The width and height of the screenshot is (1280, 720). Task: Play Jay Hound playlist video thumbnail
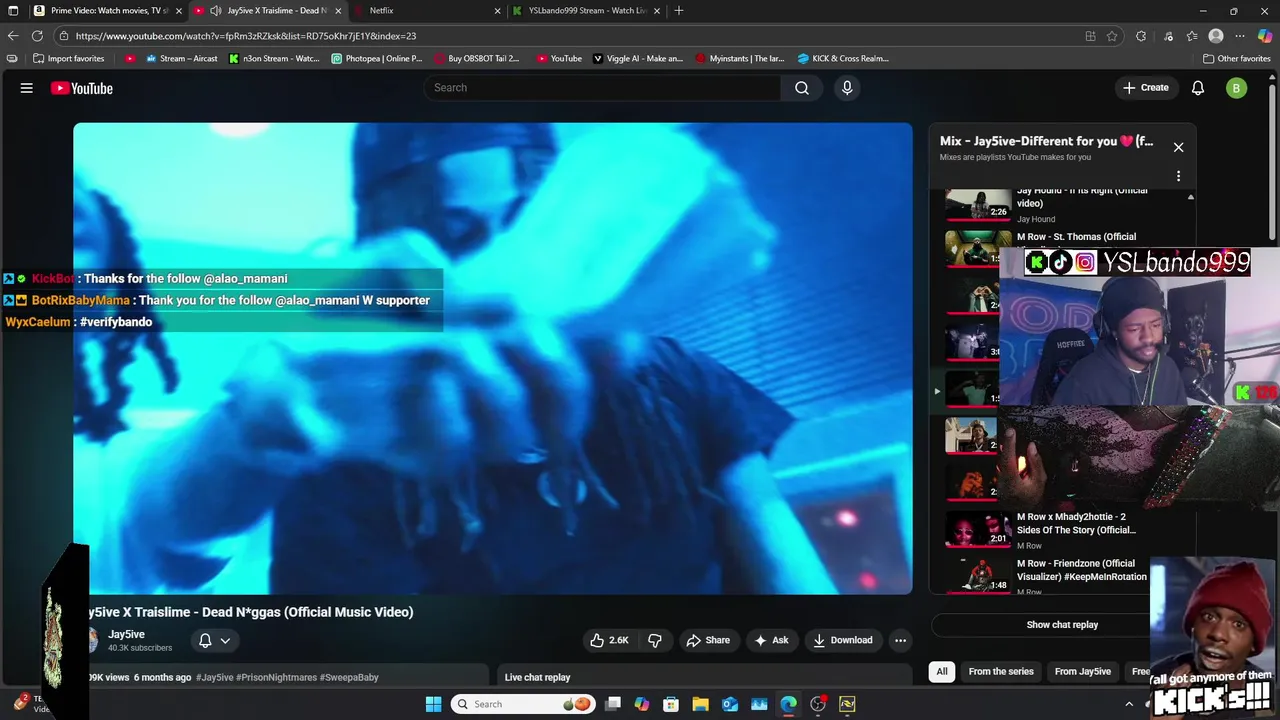[x=978, y=204]
